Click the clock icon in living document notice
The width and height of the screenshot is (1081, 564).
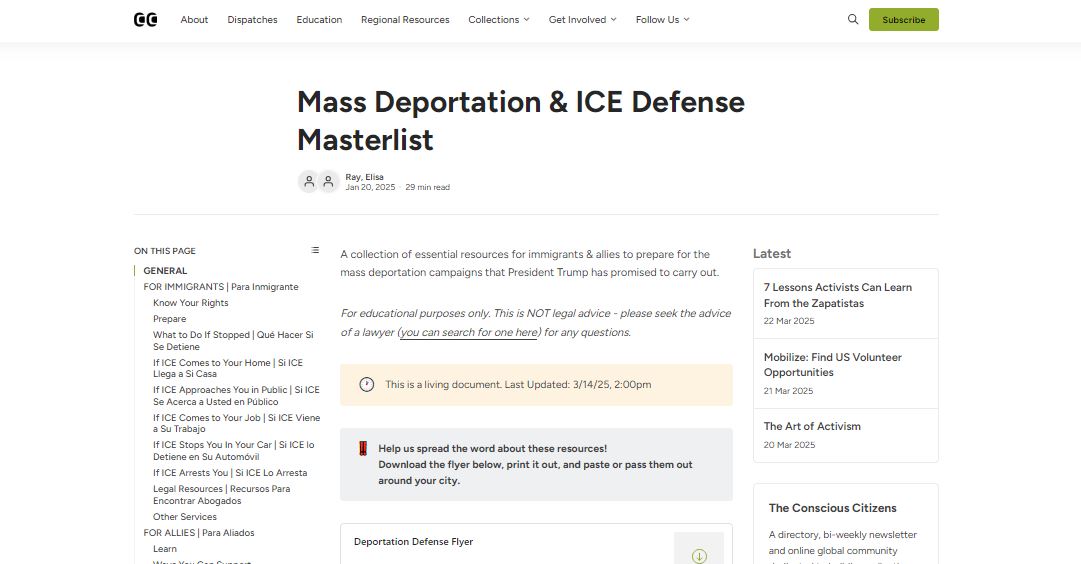pos(367,384)
